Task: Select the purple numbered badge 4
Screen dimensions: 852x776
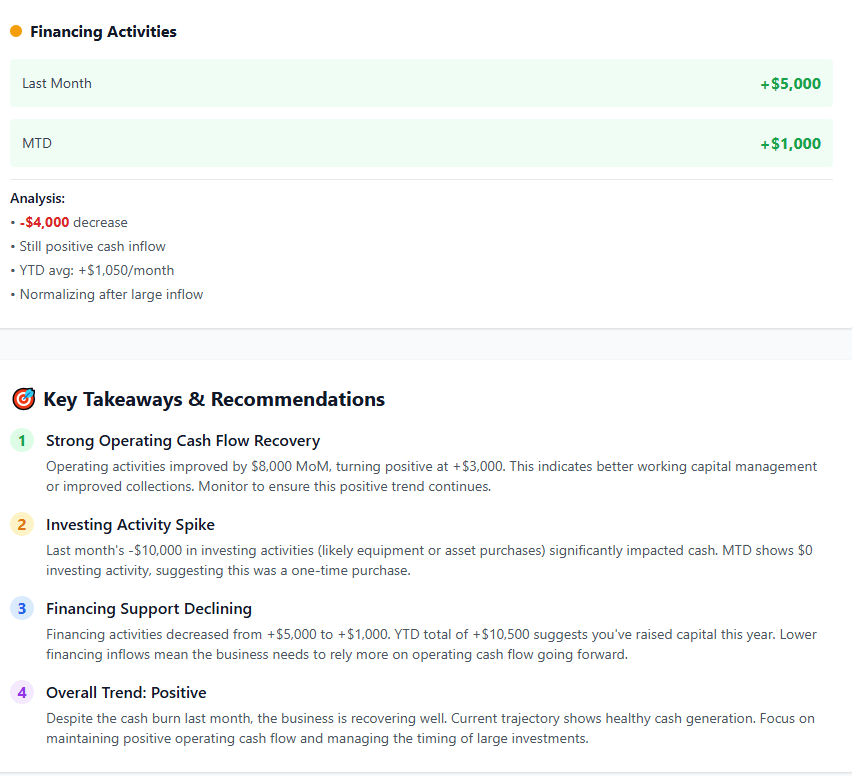Action: point(22,692)
